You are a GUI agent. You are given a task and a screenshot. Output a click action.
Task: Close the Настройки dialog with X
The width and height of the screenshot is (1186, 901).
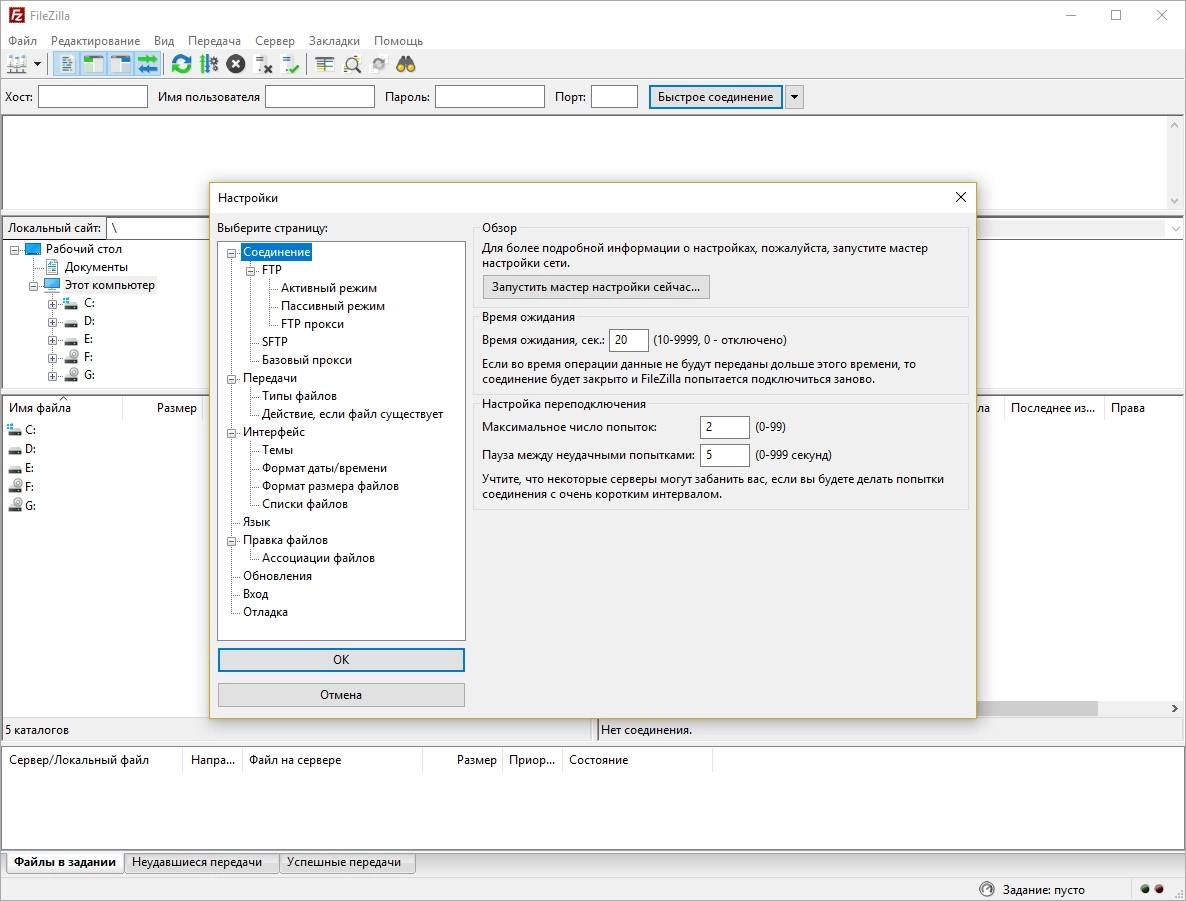(961, 197)
